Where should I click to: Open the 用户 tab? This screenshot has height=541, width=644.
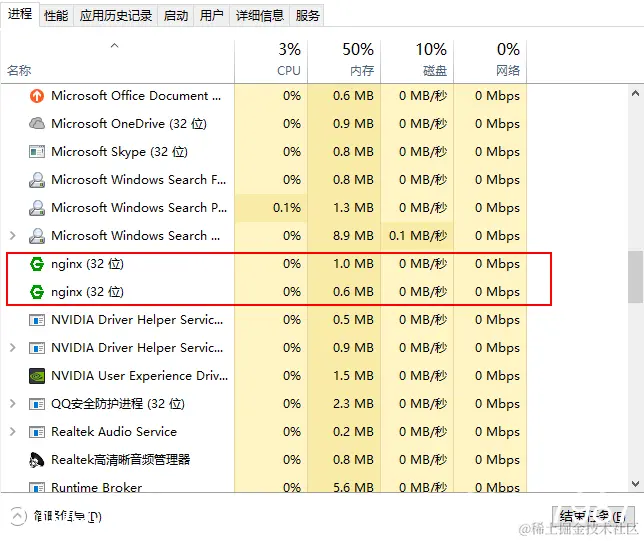click(212, 16)
